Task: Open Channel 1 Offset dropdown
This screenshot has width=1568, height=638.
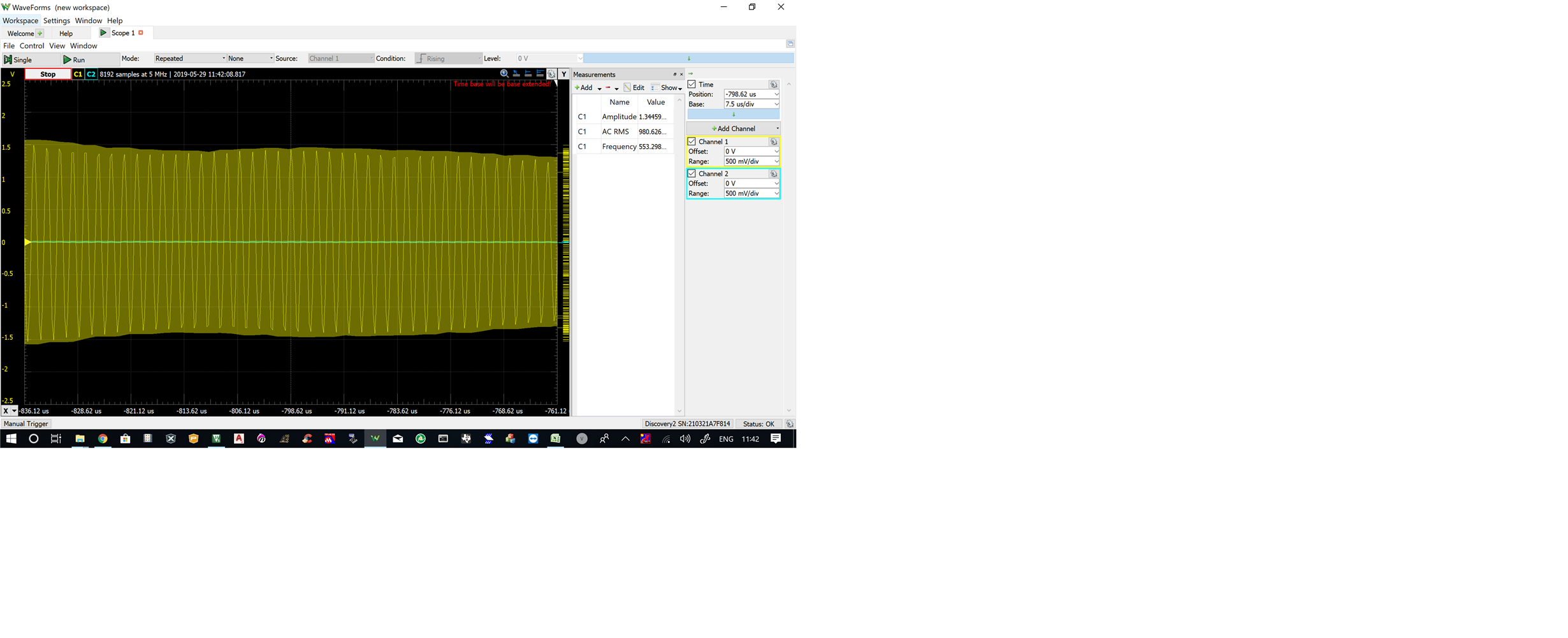Action: 776,152
